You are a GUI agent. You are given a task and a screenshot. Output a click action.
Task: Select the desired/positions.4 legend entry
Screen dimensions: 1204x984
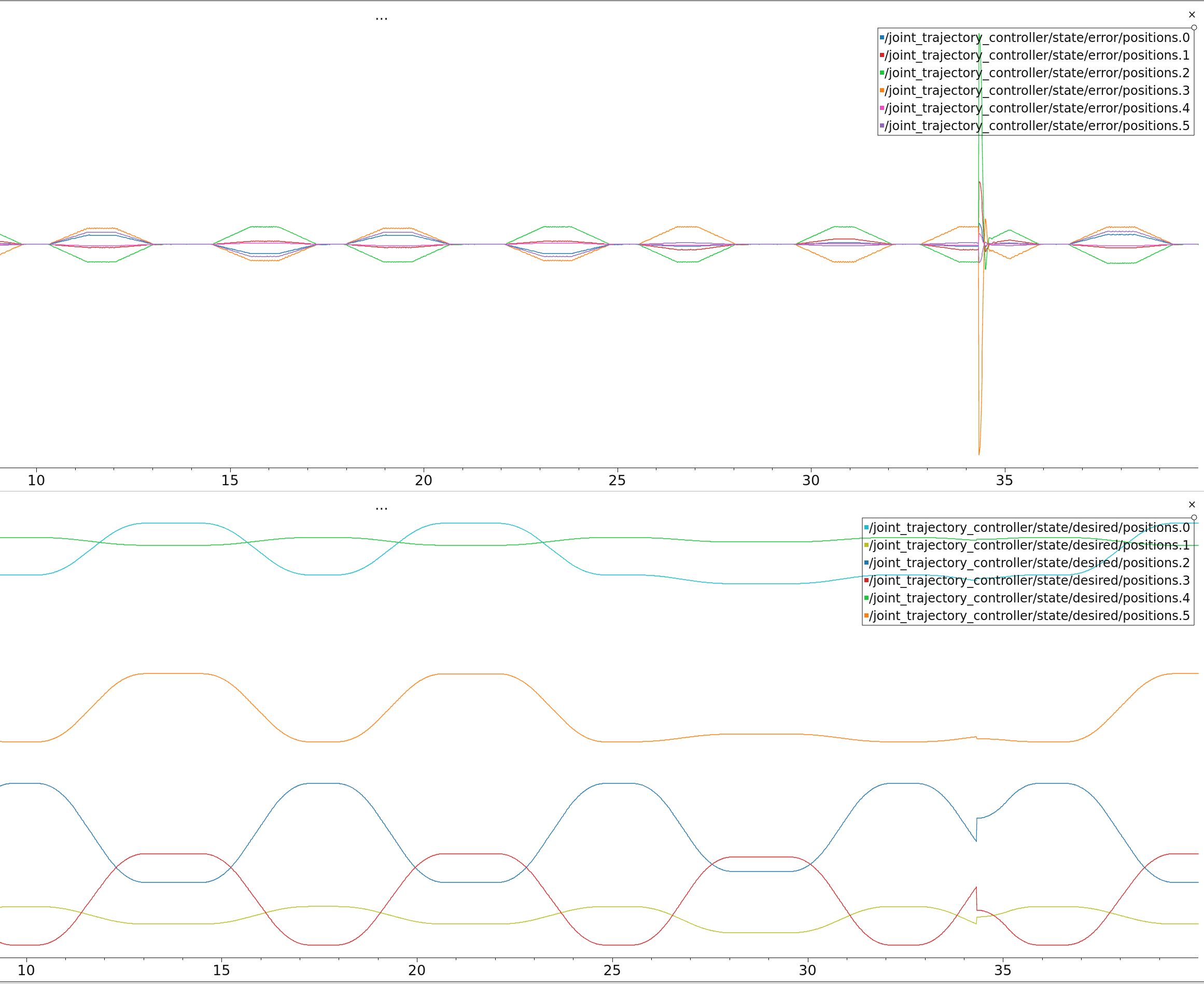point(1029,598)
